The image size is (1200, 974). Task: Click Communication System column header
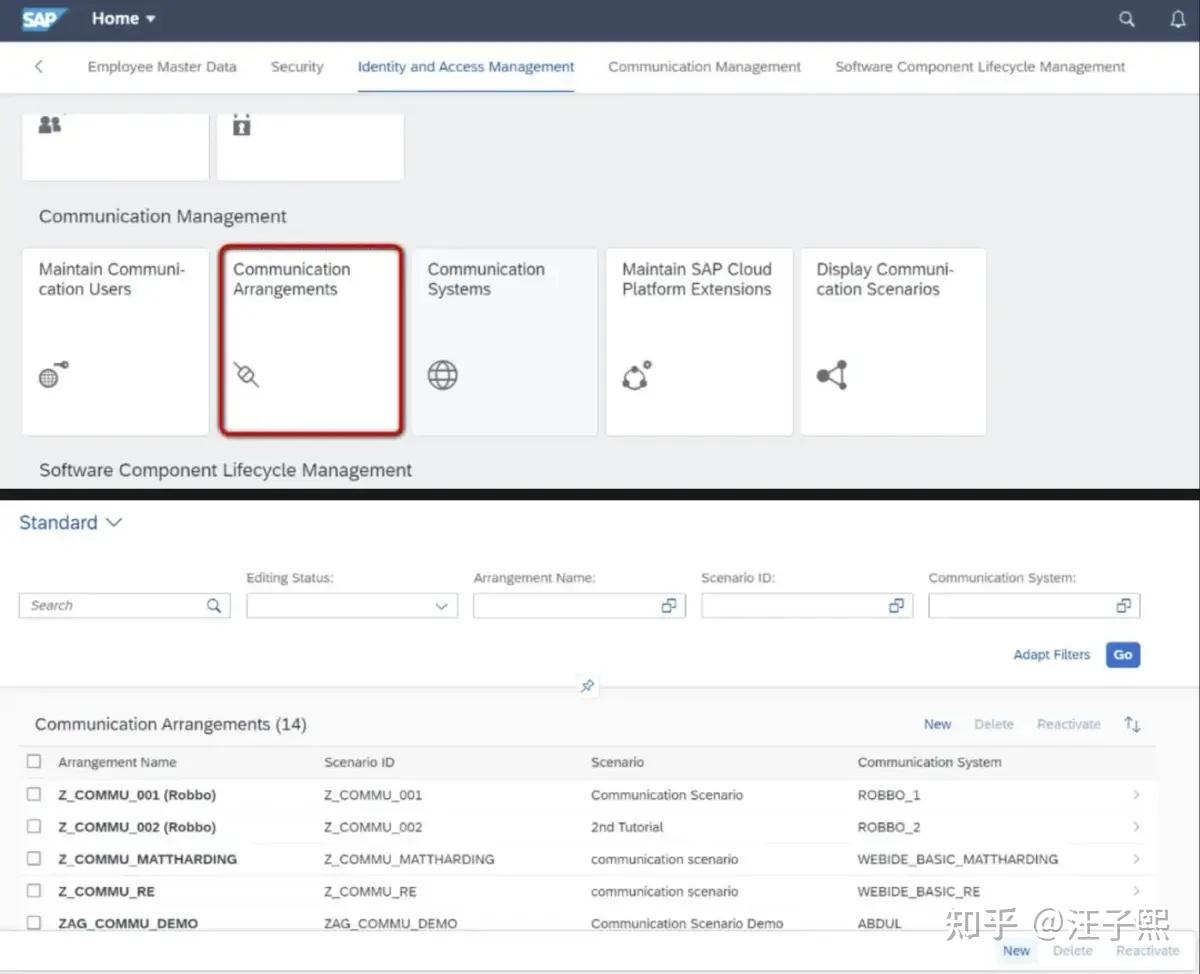[x=929, y=762]
